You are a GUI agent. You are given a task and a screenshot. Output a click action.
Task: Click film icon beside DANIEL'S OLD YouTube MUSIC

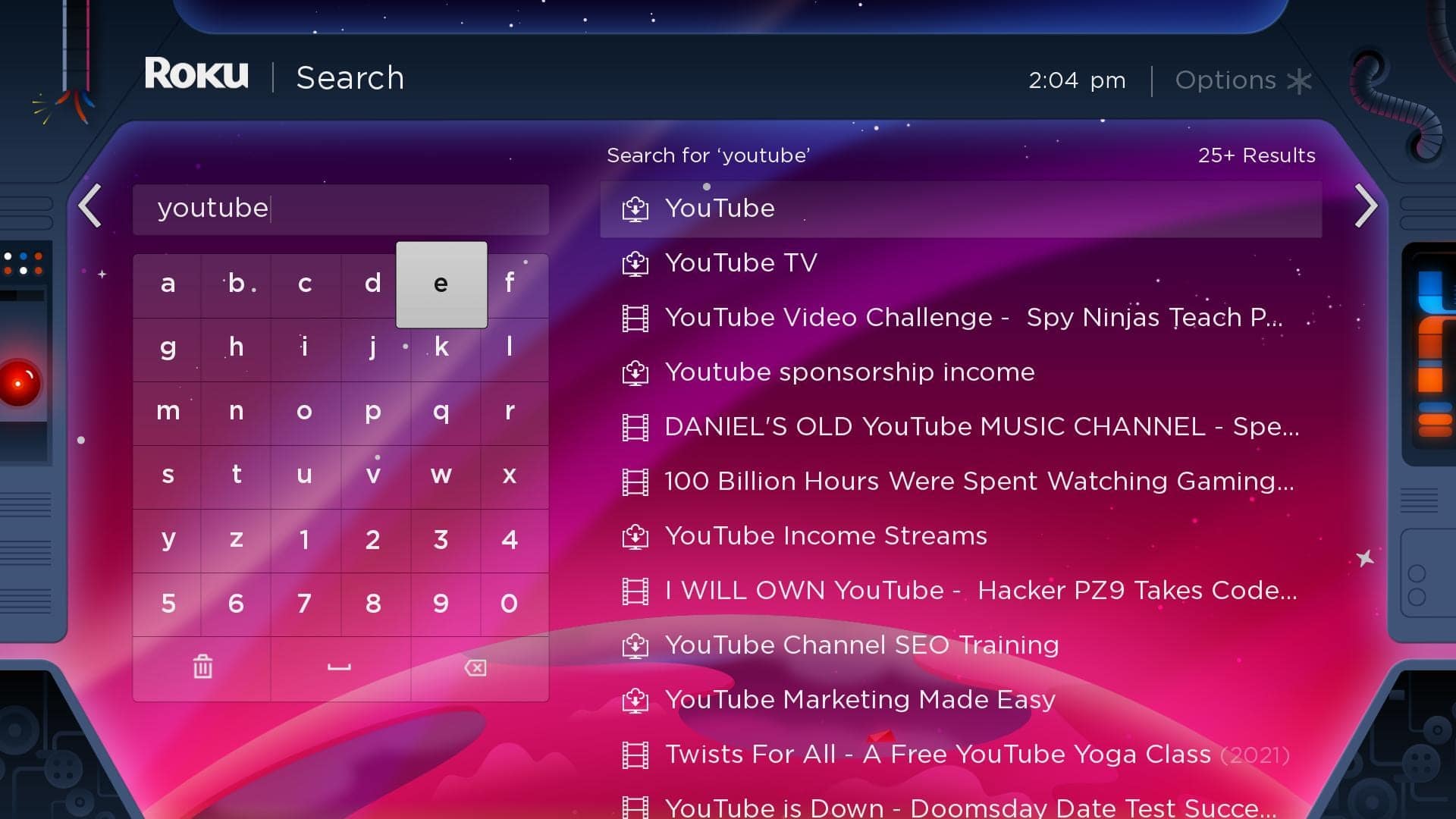tap(635, 427)
